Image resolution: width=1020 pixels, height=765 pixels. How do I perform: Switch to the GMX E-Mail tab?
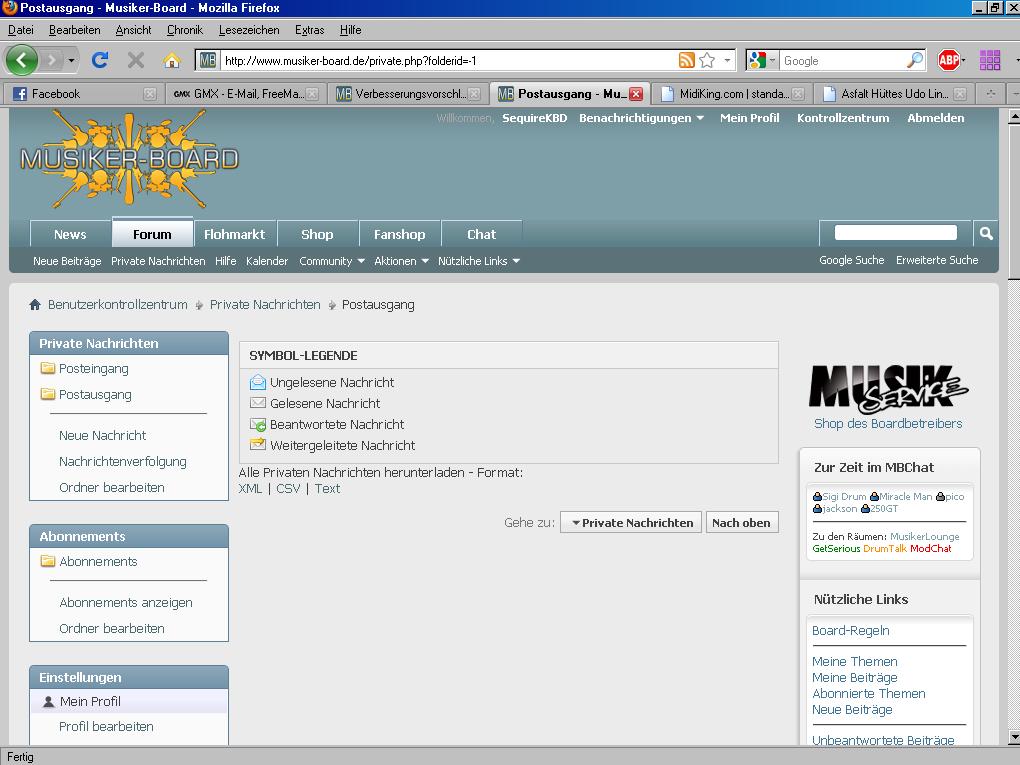[245, 94]
